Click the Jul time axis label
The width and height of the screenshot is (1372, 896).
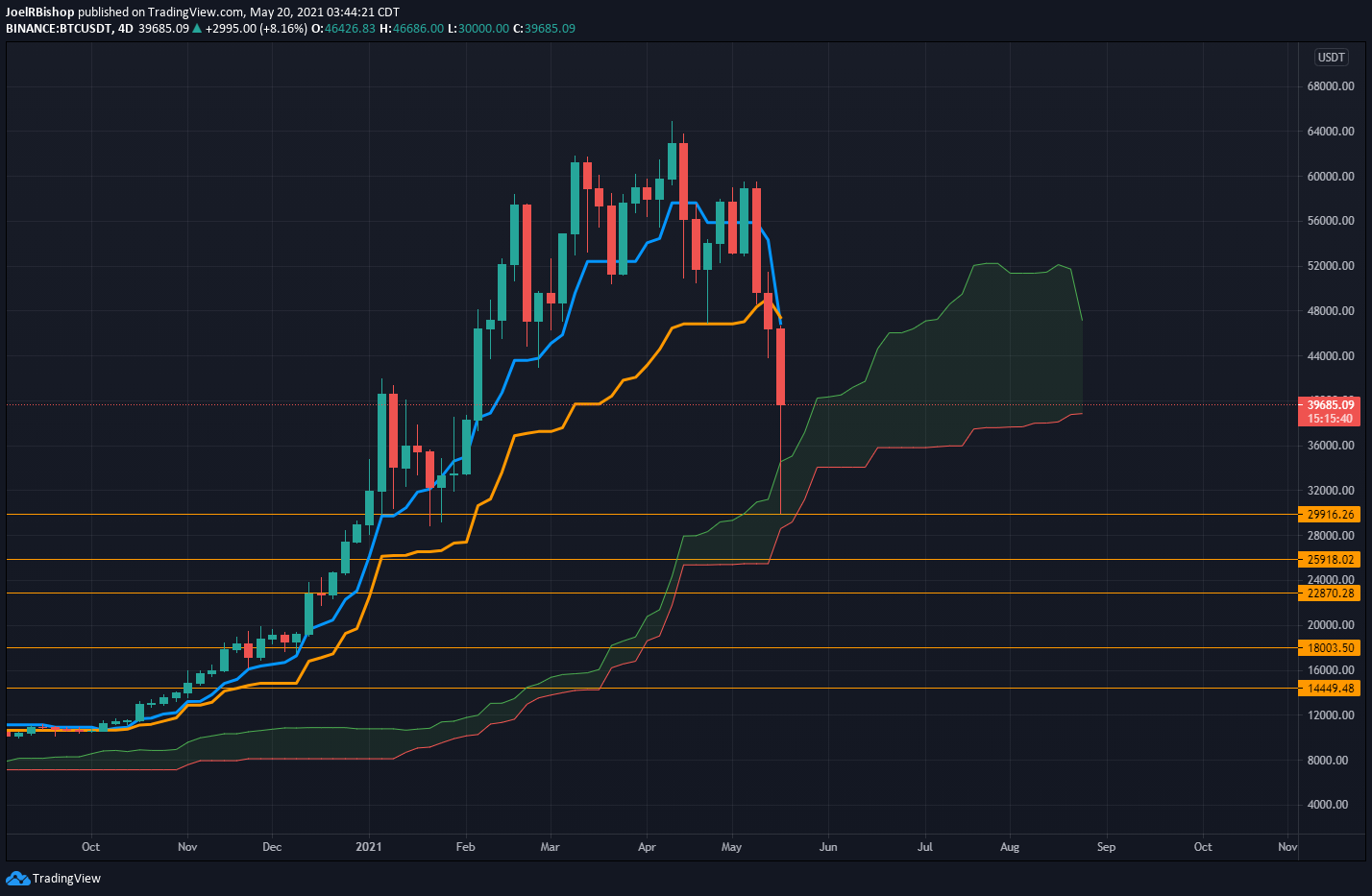coord(925,847)
